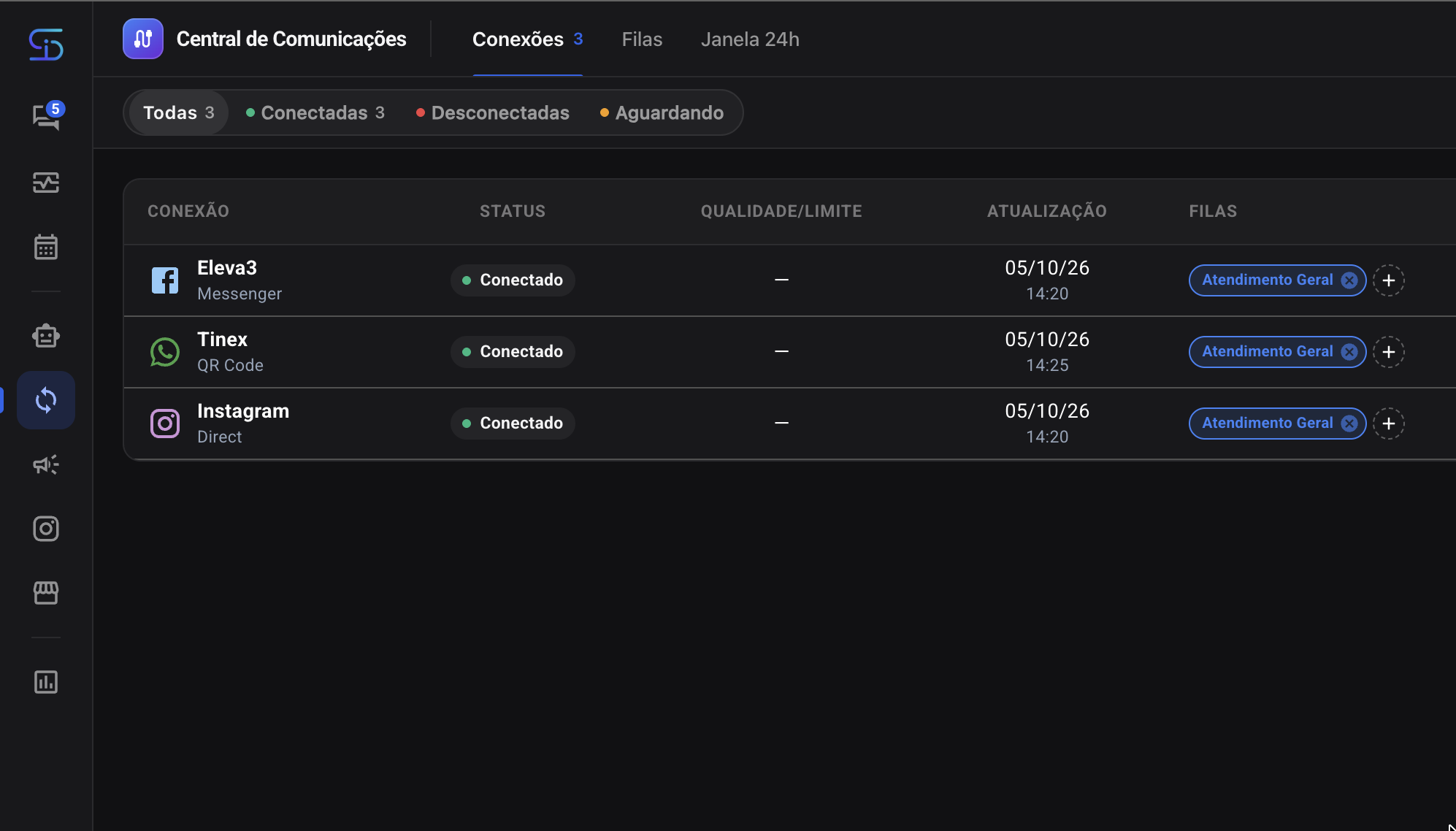The height and width of the screenshot is (831, 1456).
Task: Open the Instagram sidebar icon
Action: [x=46, y=529]
